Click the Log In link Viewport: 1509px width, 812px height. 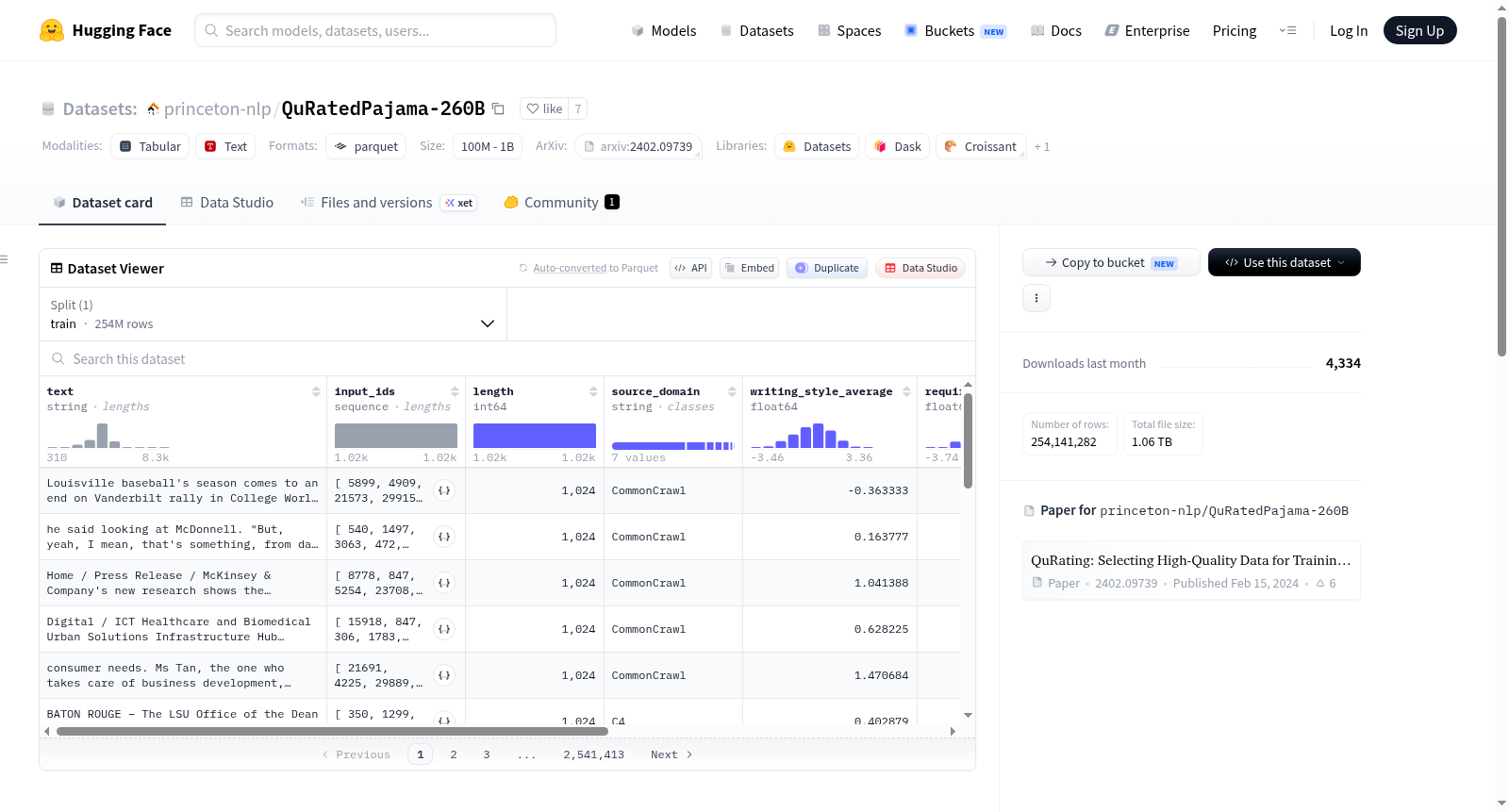(x=1349, y=30)
